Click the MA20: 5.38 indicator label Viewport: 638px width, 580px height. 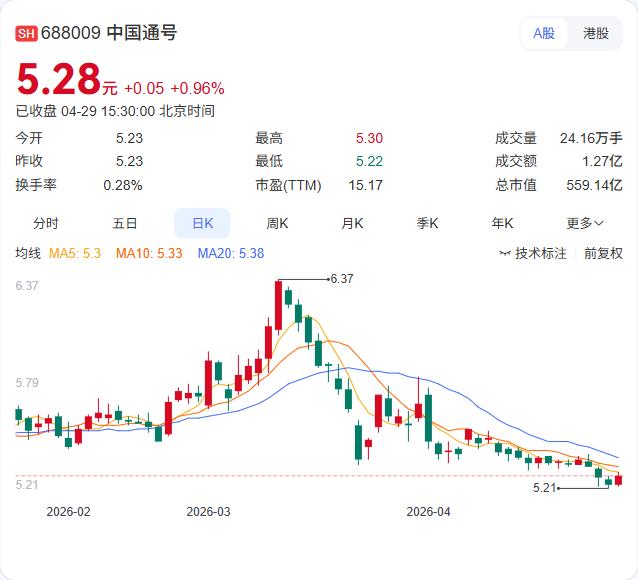coord(231,253)
